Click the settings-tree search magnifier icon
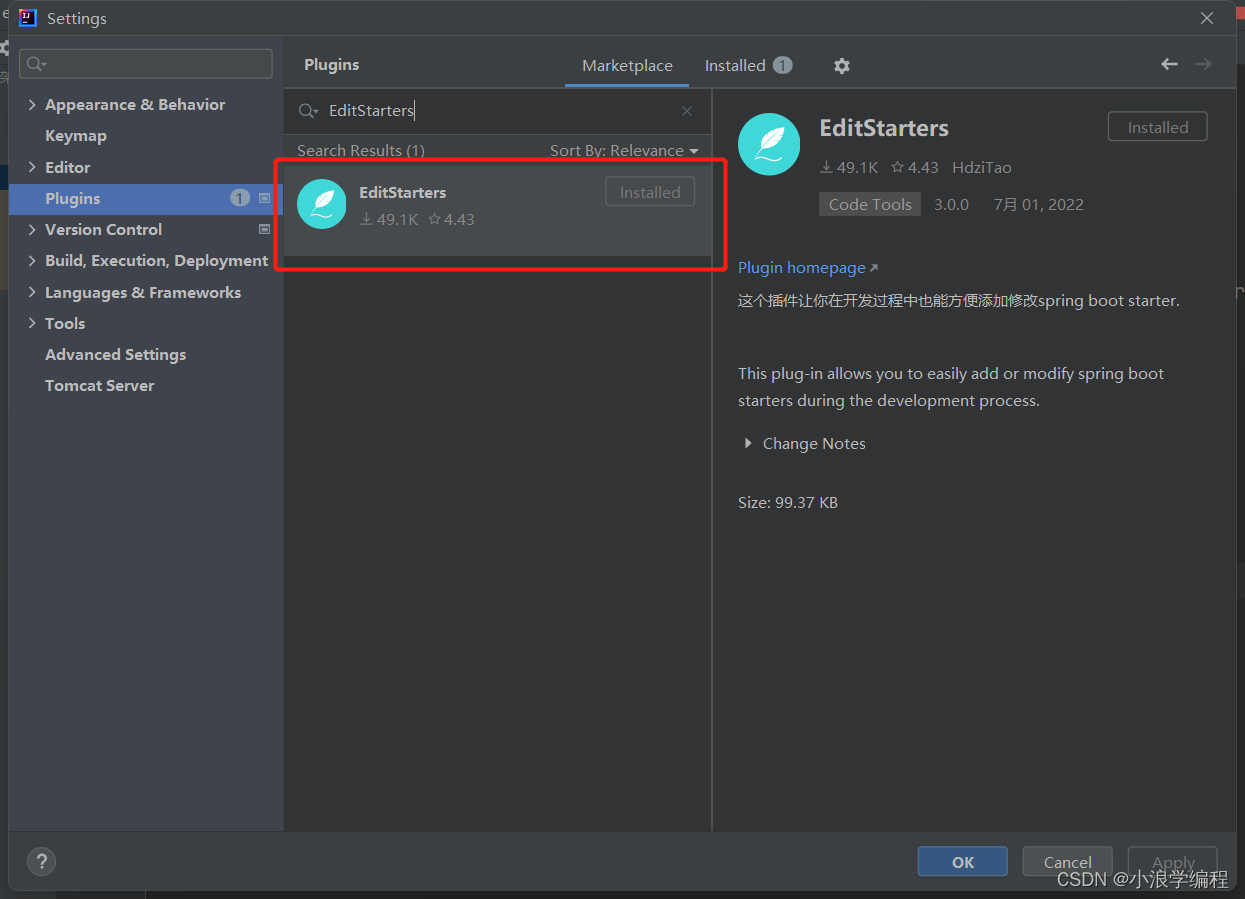Image resolution: width=1245 pixels, height=899 pixels. pyautogui.click(x=37, y=64)
